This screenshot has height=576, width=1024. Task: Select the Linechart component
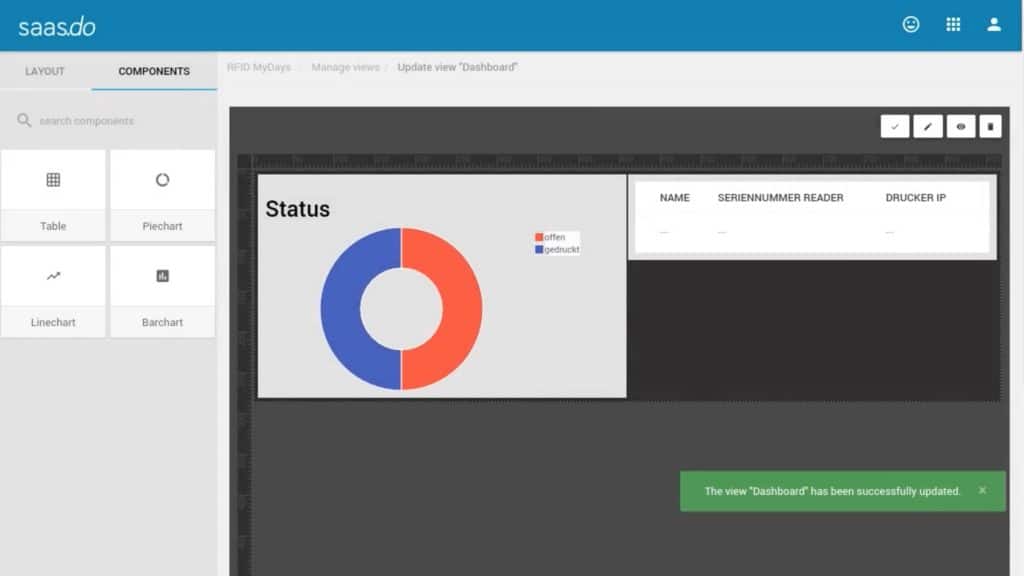[x=53, y=291]
